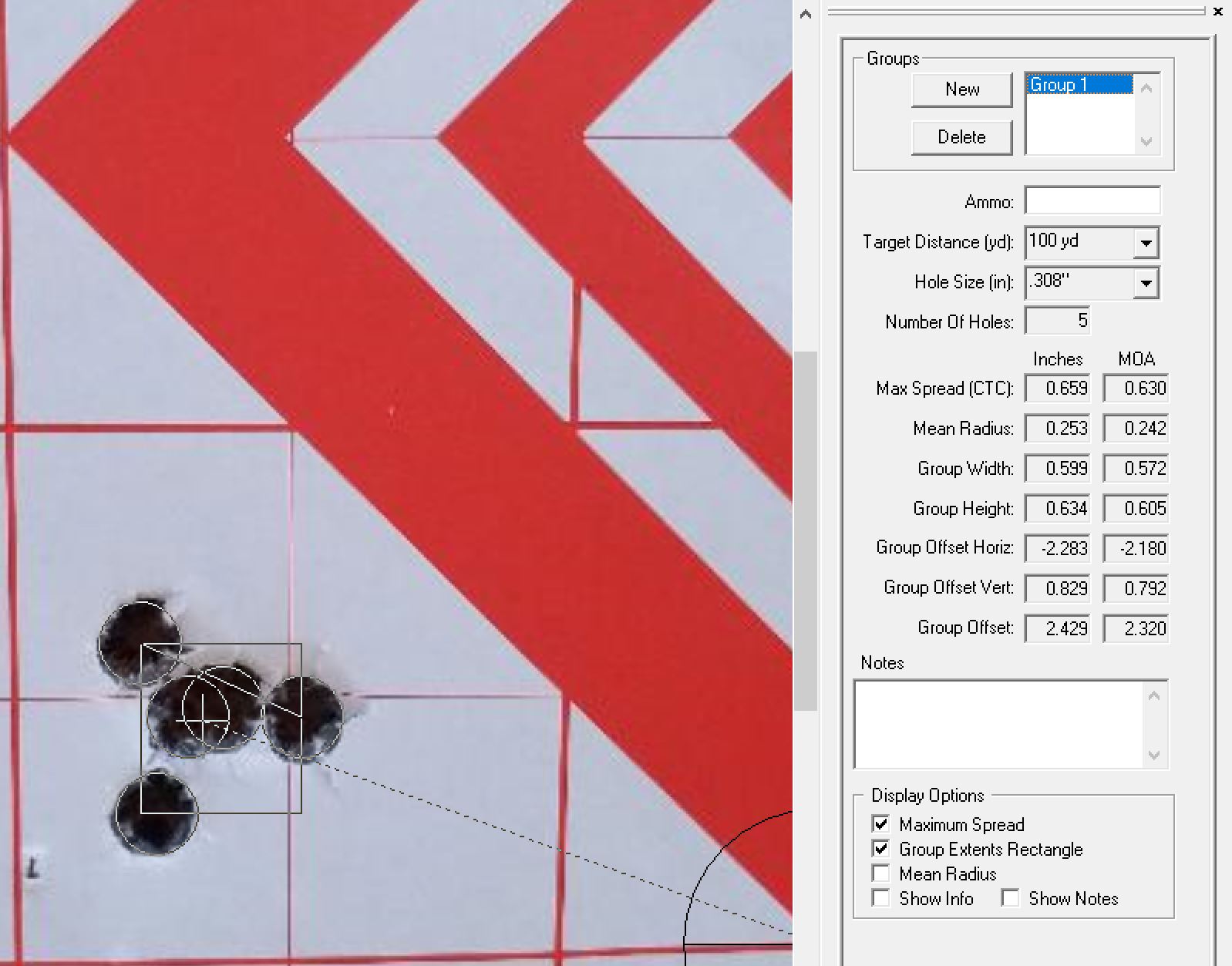The image size is (1232, 966).
Task: Click the Max Spread inches value 0.659
Action: [x=1058, y=388]
